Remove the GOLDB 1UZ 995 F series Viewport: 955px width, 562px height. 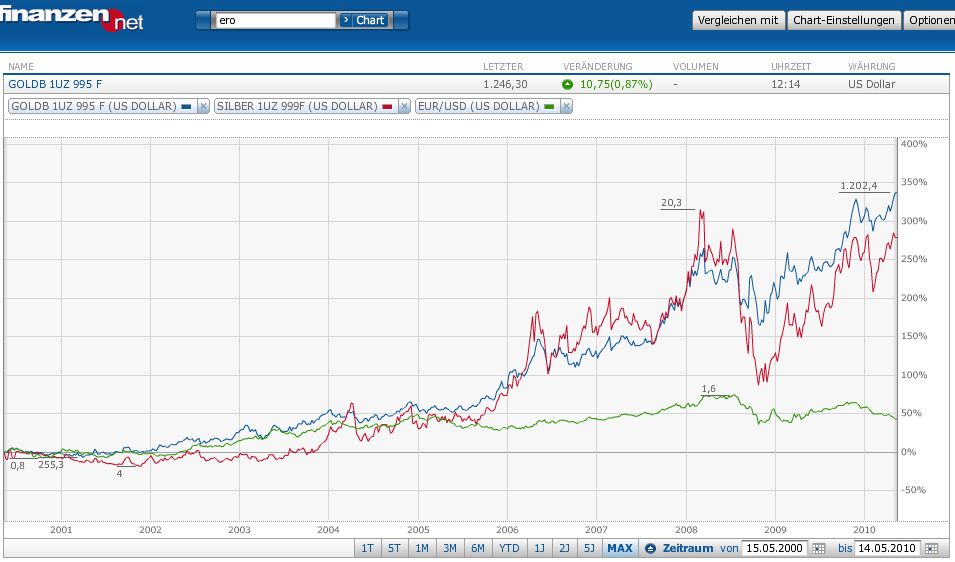[x=202, y=106]
